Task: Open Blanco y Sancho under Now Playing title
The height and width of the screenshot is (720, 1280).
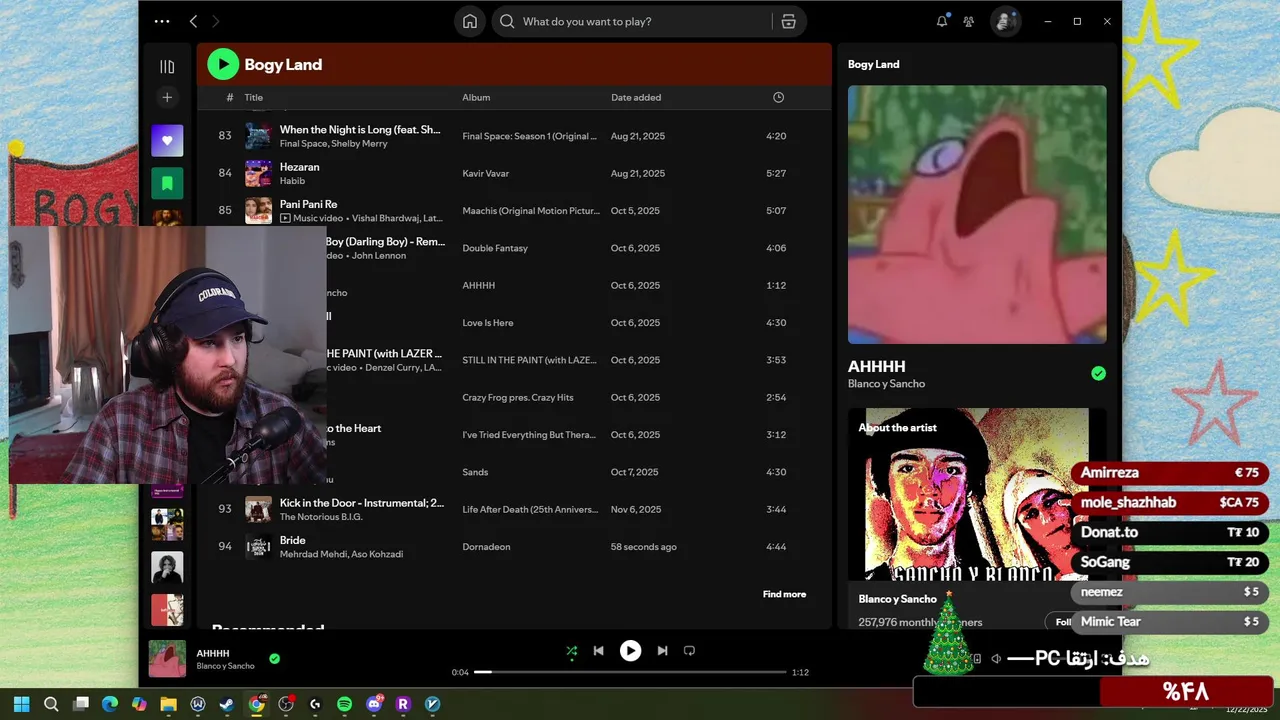Action: 886,384
